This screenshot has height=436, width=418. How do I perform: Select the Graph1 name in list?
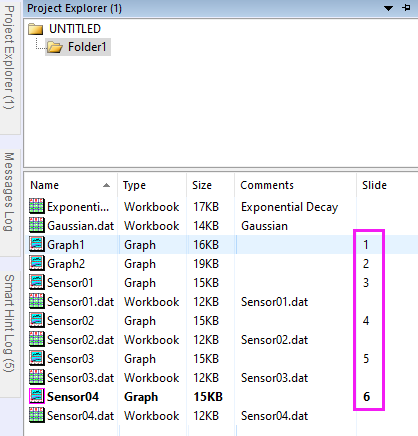(66, 245)
